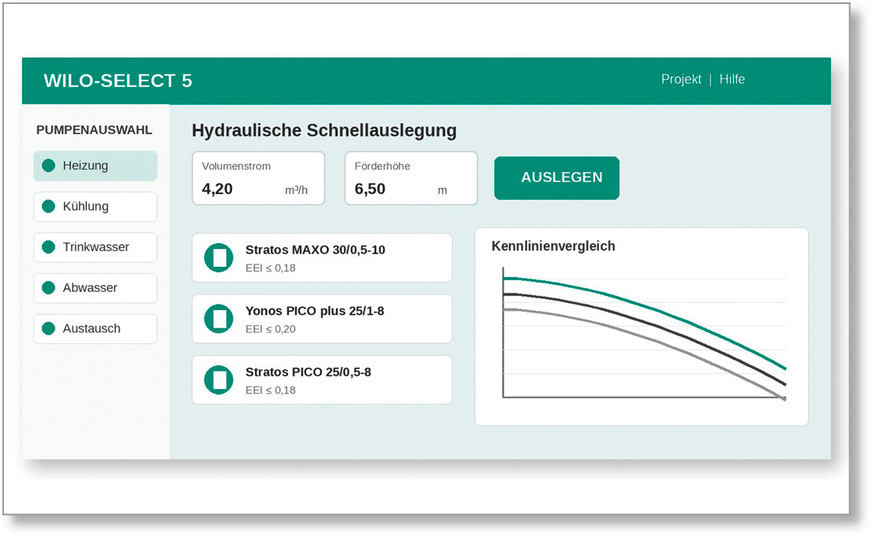Click the green dot beside Kühlung
Screen dimensions: 872x536
48,206
